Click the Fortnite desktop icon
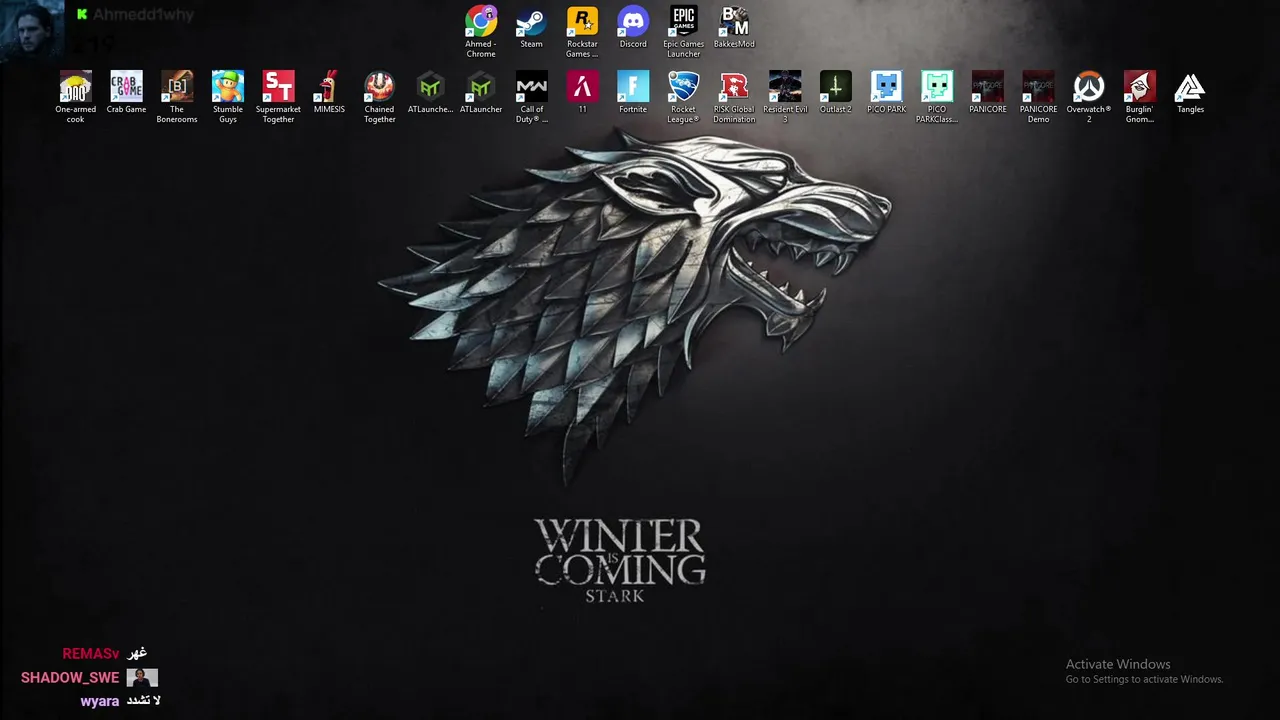The width and height of the screenshot is (1280, 720). click(x=633, y=92)
